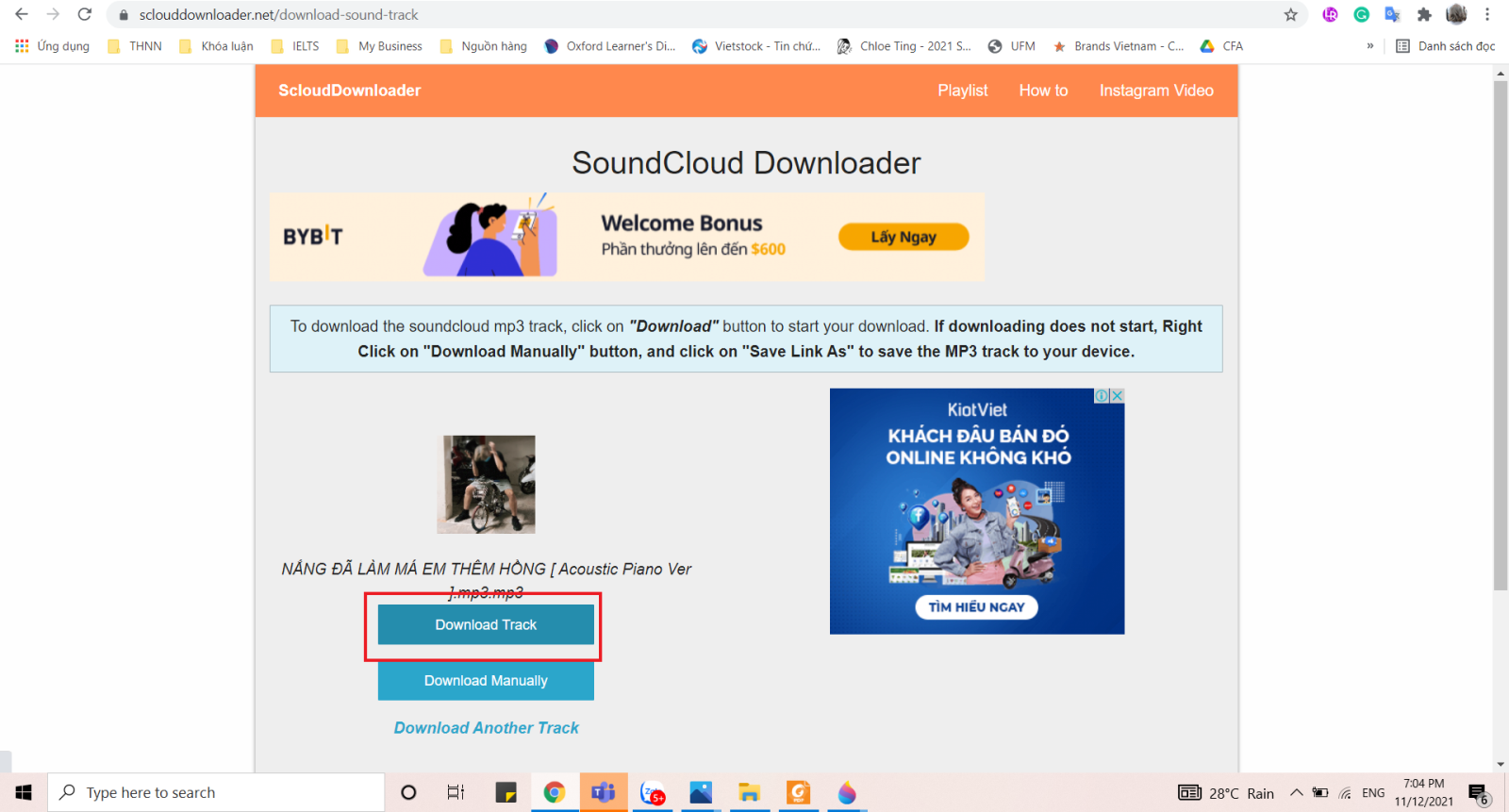
Task: Open Task View on the taskbar
Action: [x=456, y=793]
